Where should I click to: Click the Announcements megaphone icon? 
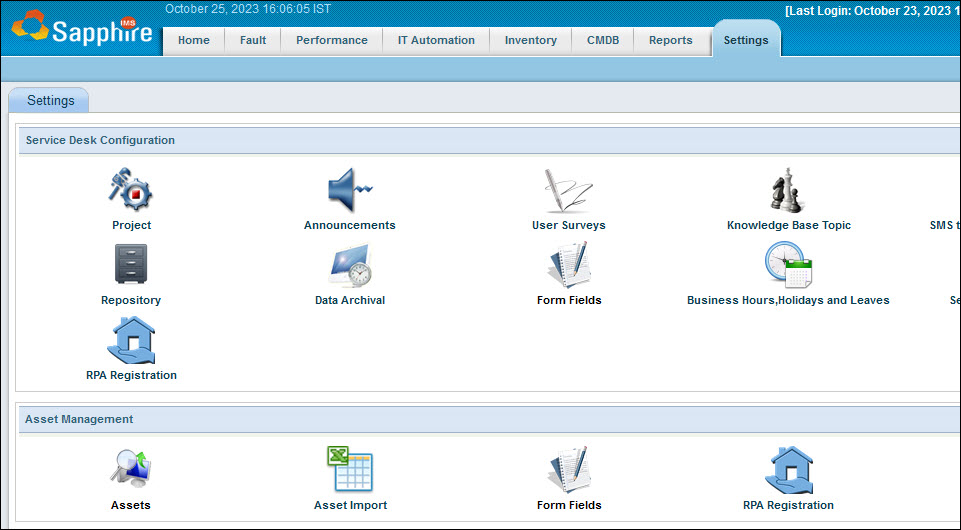pos(349,191)
